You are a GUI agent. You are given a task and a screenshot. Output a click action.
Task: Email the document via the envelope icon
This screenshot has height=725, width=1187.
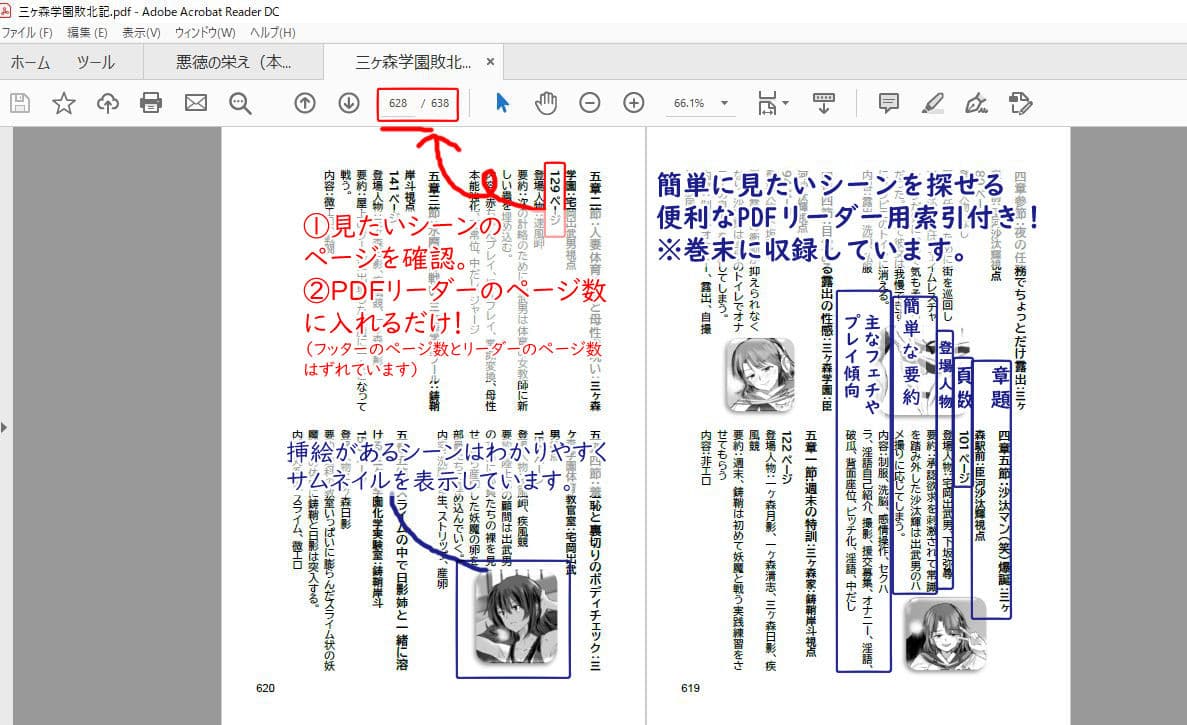195,103
